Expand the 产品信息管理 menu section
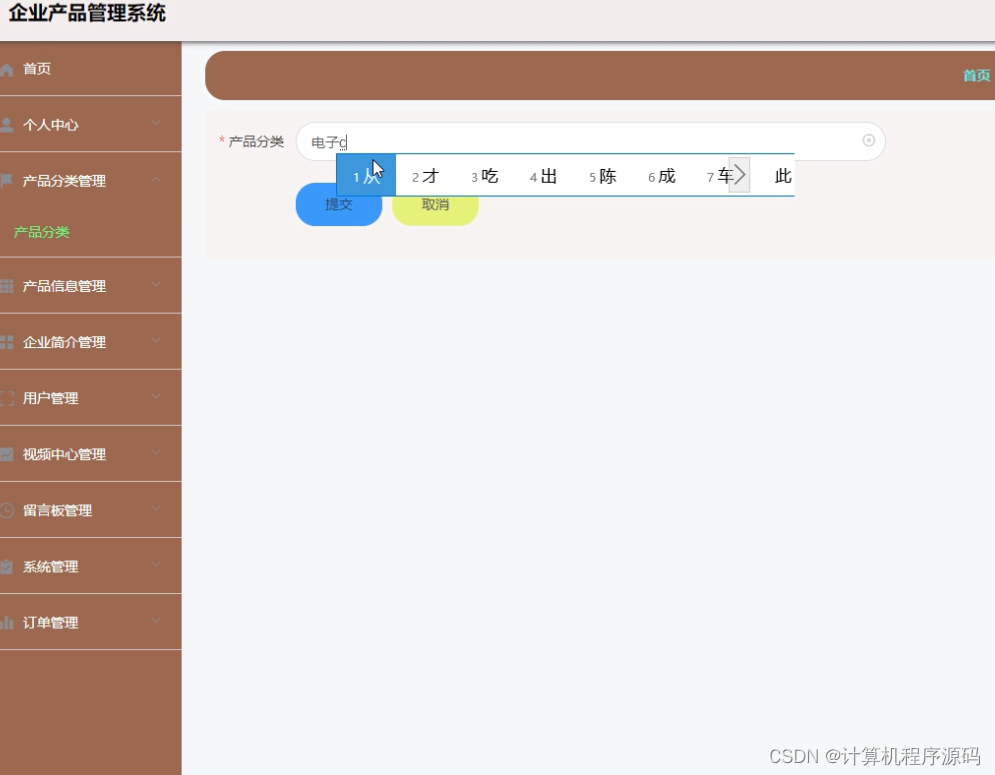Image resolution: width=995 pixels, height=775 pixels. point(155,285)
